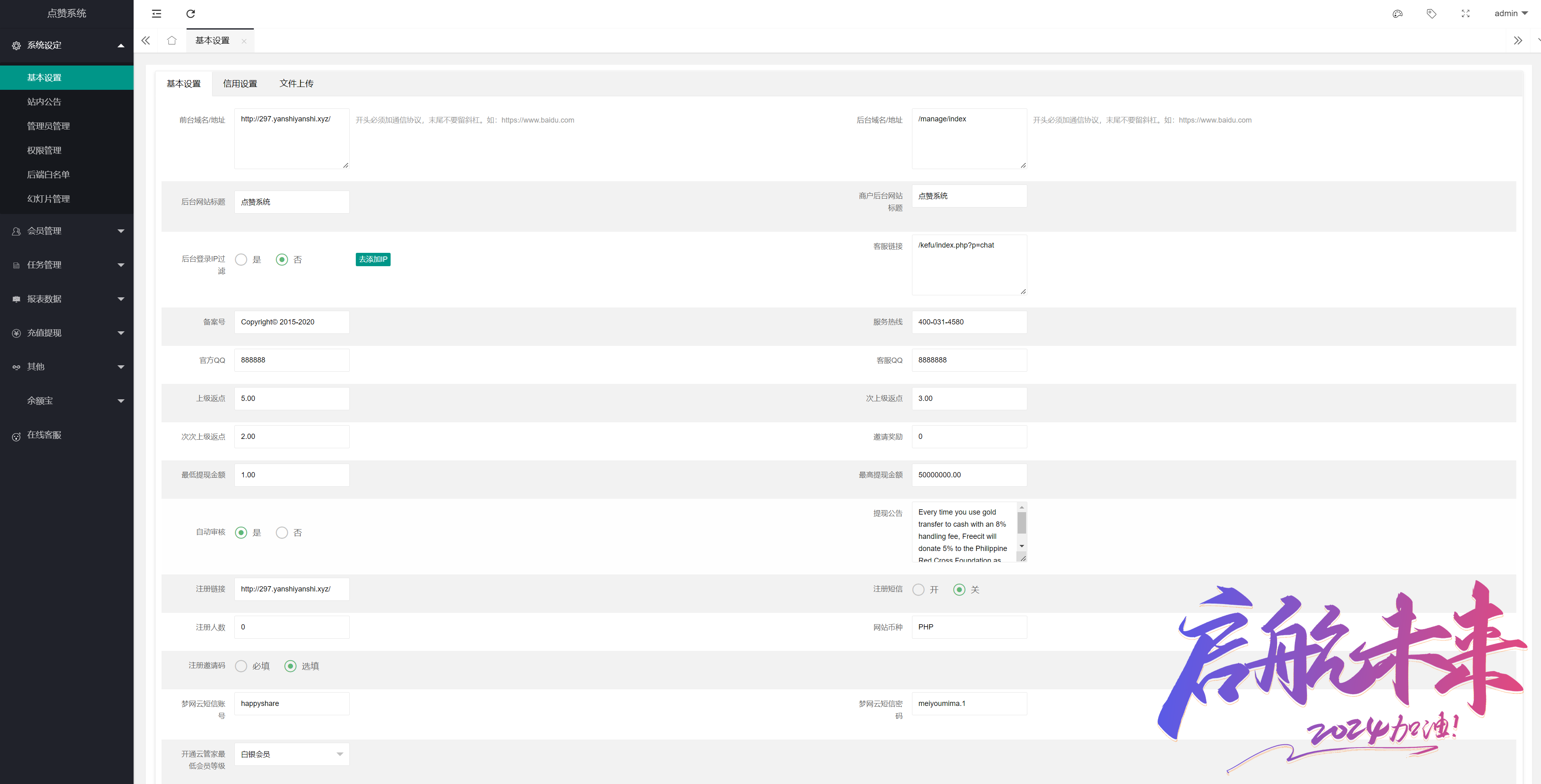Turn 注册短信 to 开
Viewport: 1541px width, 784px height.
tap(918, 590)
